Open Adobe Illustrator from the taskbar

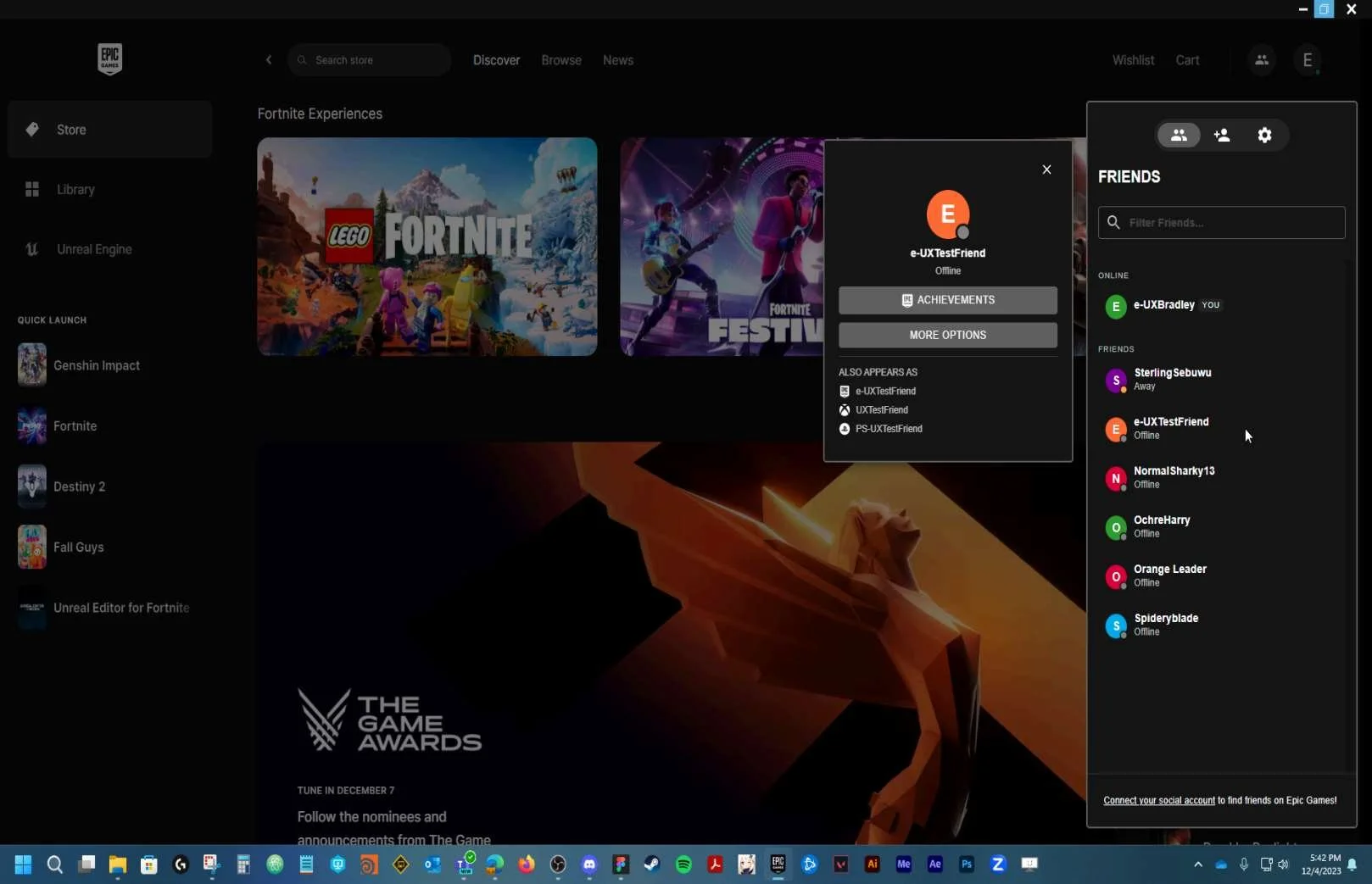(x=872, y=865)
